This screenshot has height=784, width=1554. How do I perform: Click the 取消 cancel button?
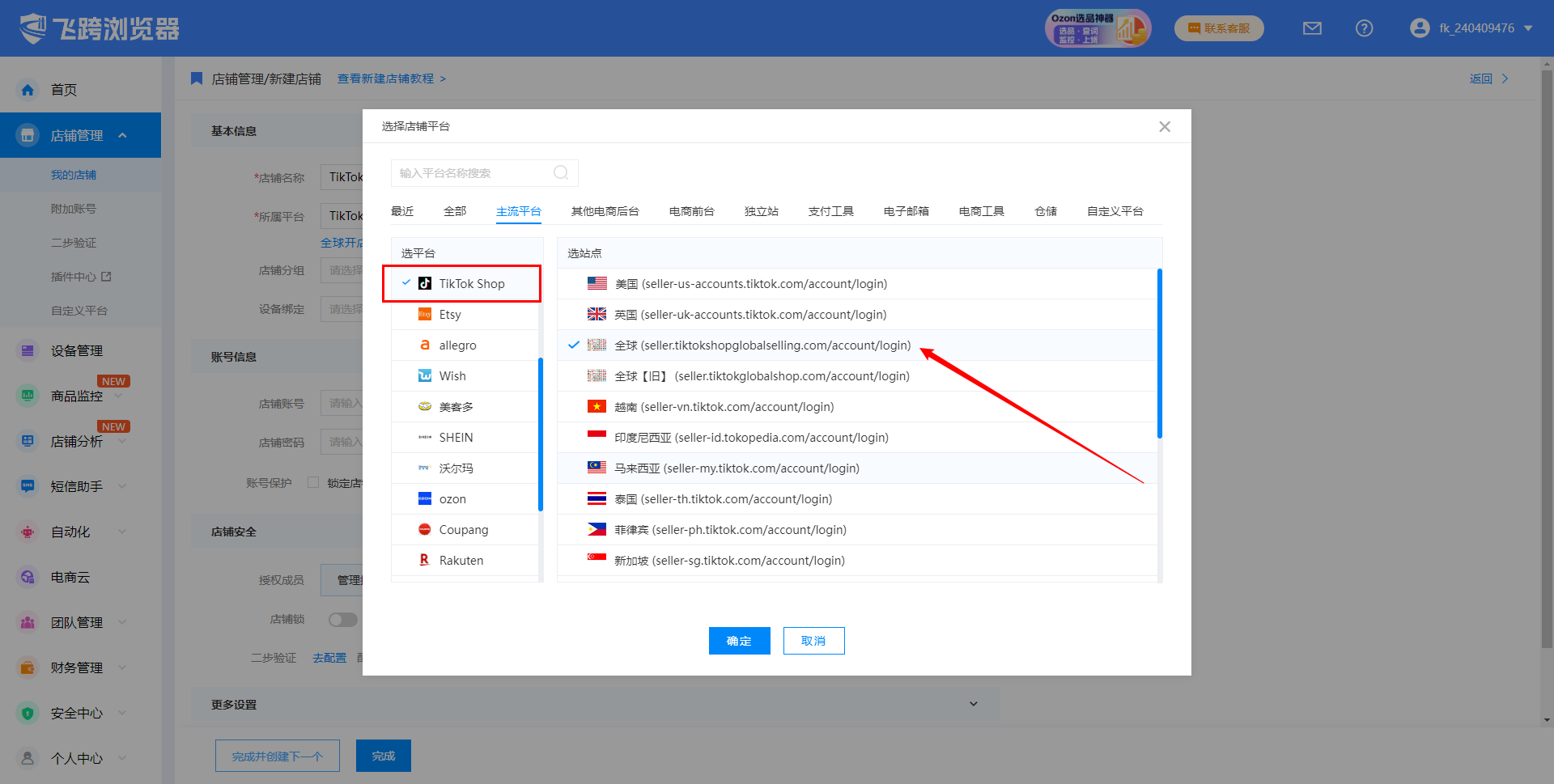coord(813,641)
